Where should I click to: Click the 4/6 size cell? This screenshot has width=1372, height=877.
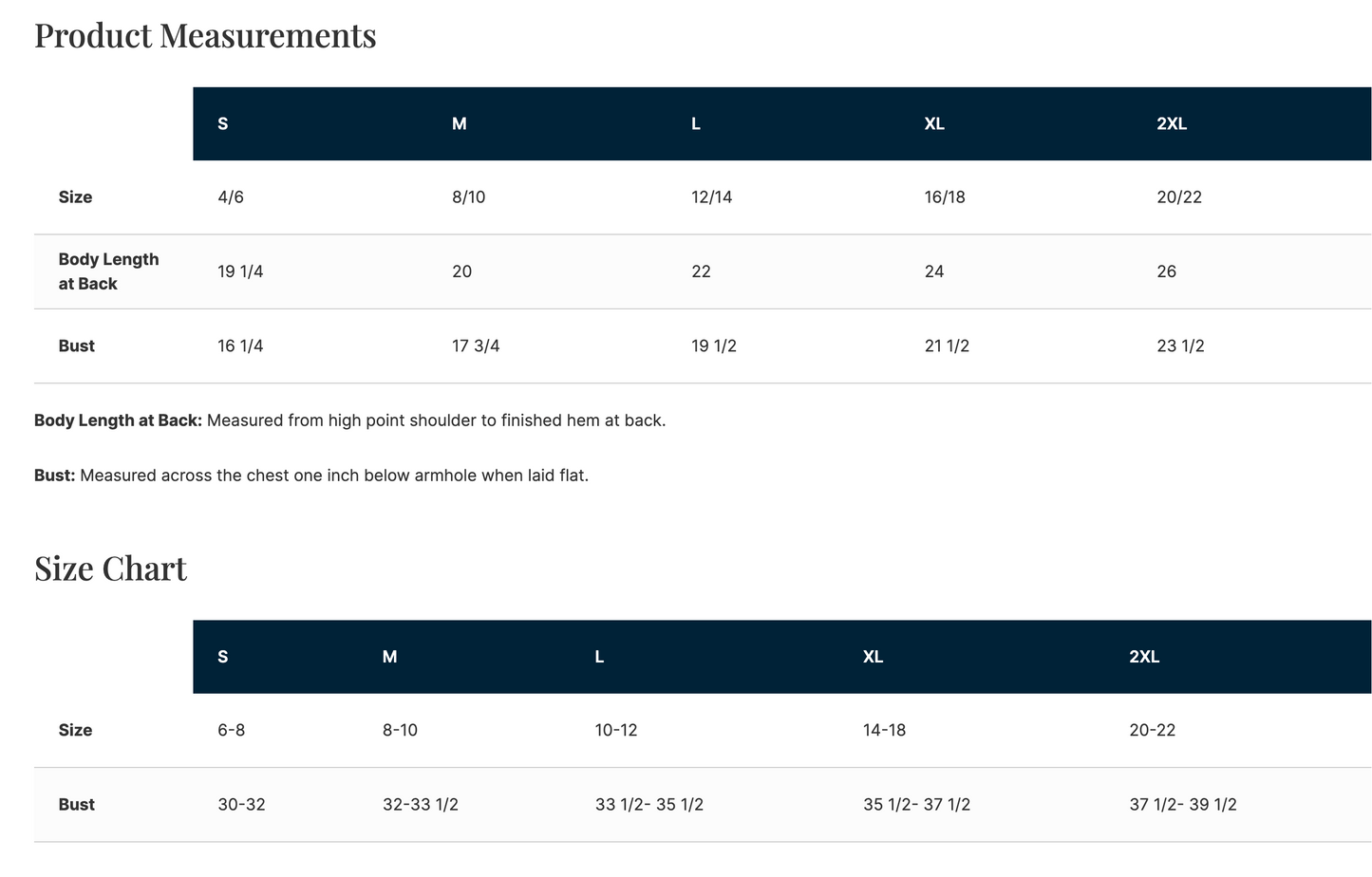(231, 197)
